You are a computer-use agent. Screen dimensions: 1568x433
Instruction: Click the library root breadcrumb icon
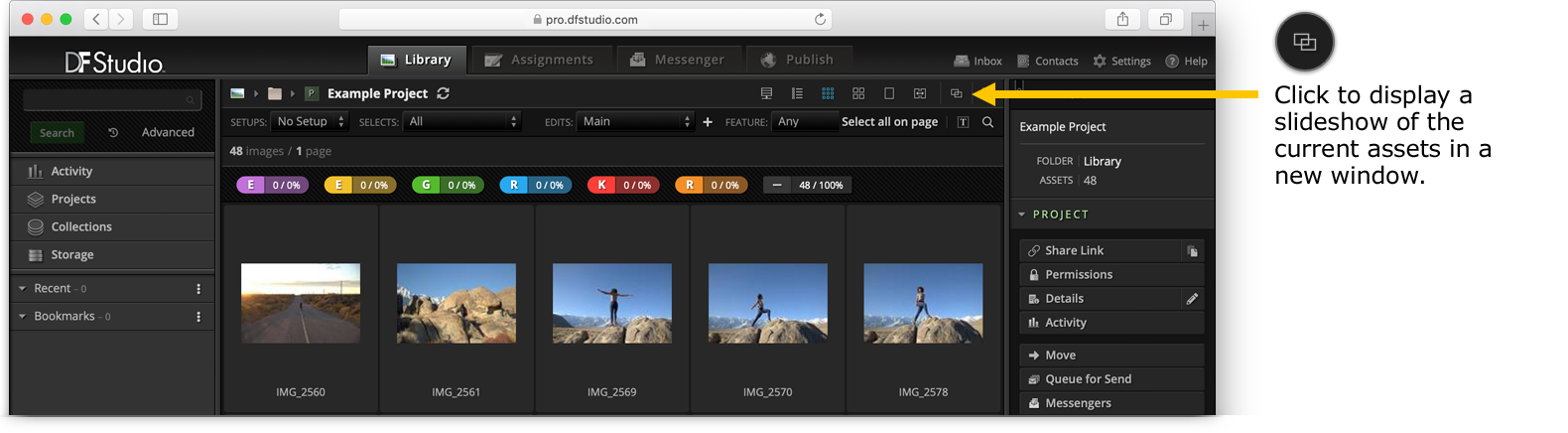click(x=237, y=93)
